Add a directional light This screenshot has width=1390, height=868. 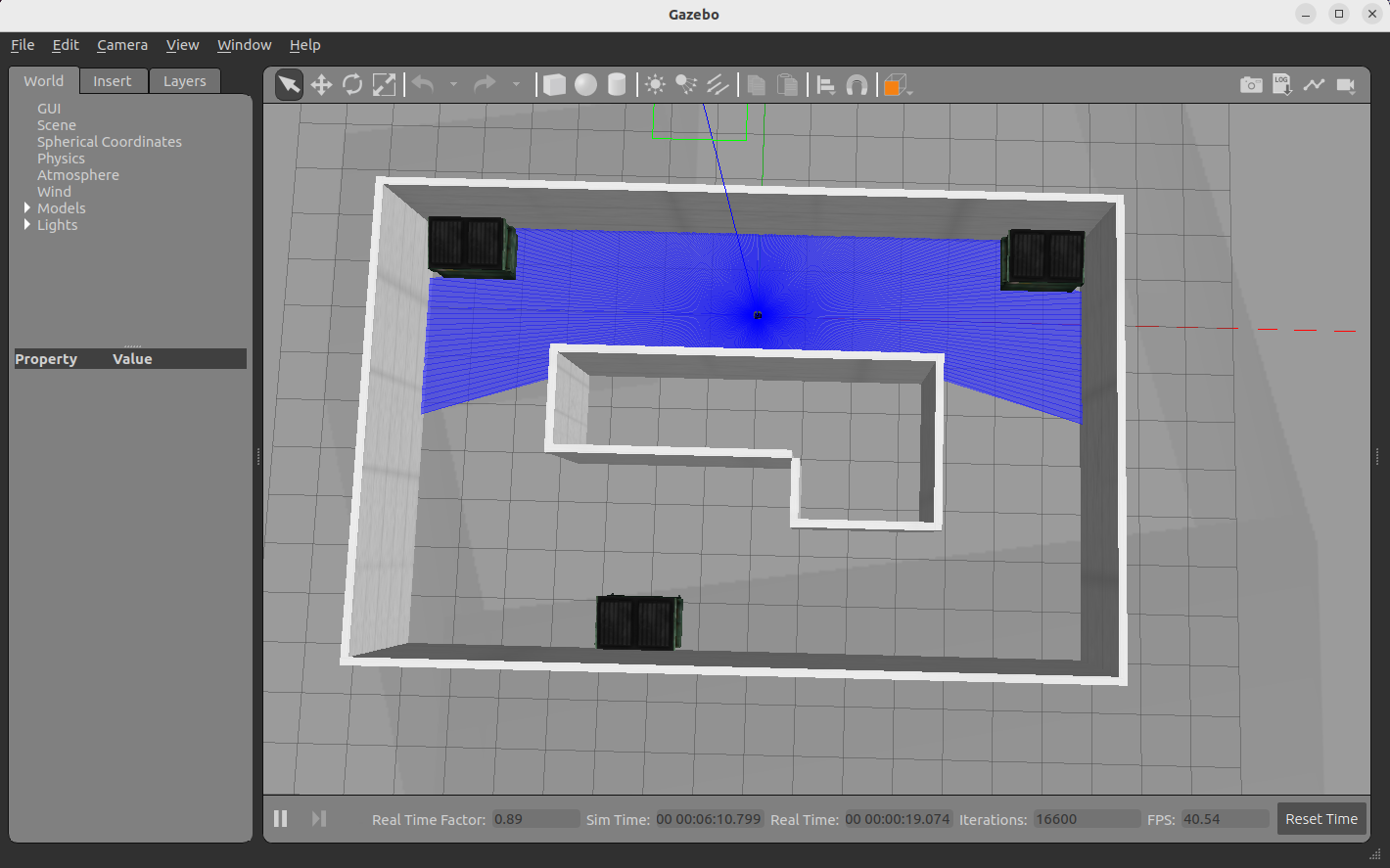coord(718,85)
